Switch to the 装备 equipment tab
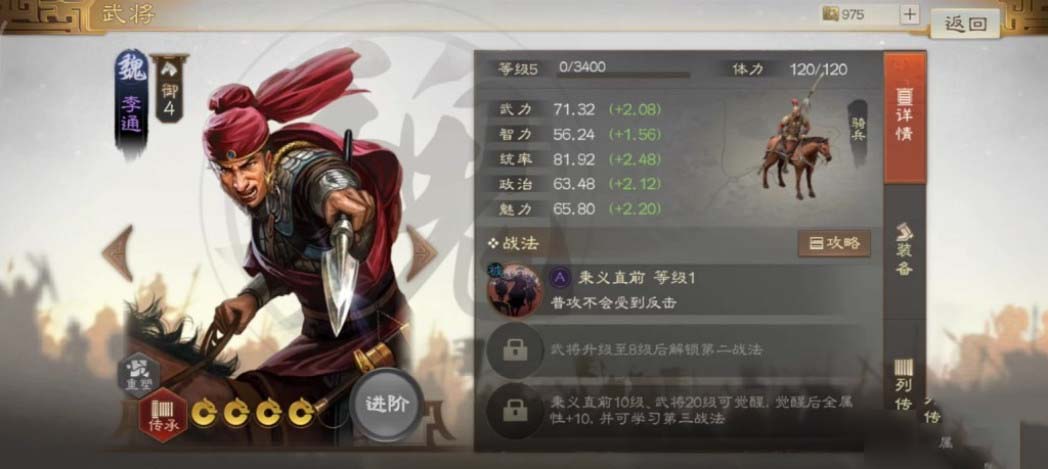1048x469 pixels. tap(904, 249)
